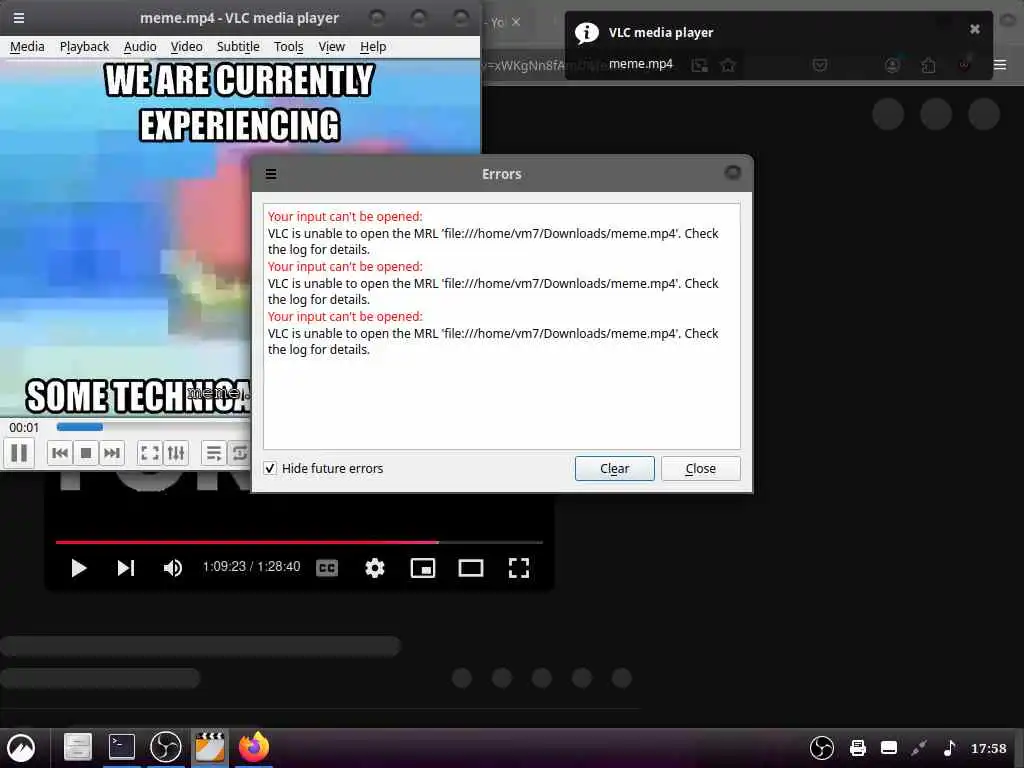Open the Media menu in VLC
Image resolution: width=1024 pixels, height=768 pixels.
coord(27,47)
